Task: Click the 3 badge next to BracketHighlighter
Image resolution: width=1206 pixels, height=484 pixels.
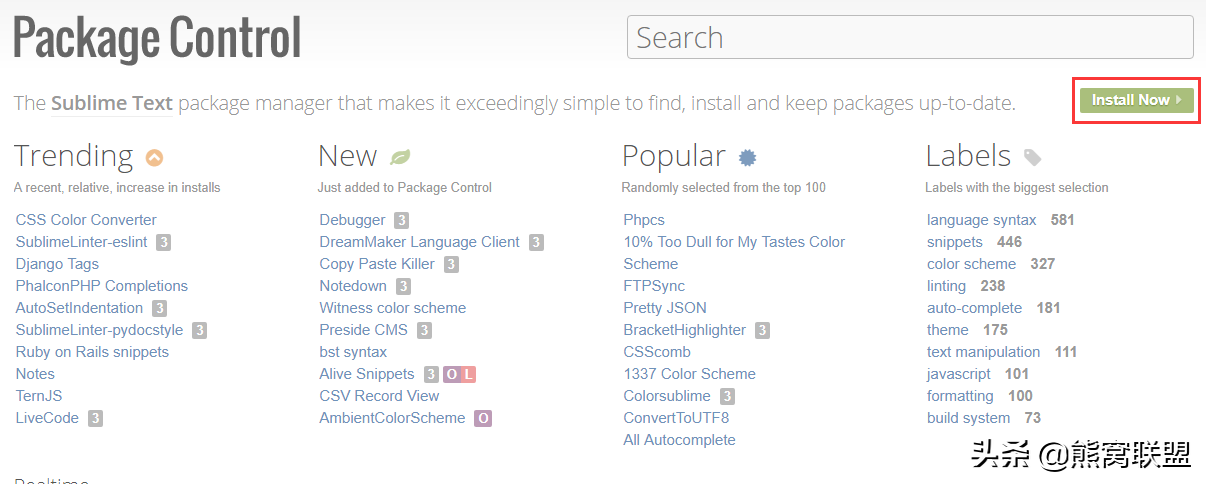Action: click(x=762, y=330)
